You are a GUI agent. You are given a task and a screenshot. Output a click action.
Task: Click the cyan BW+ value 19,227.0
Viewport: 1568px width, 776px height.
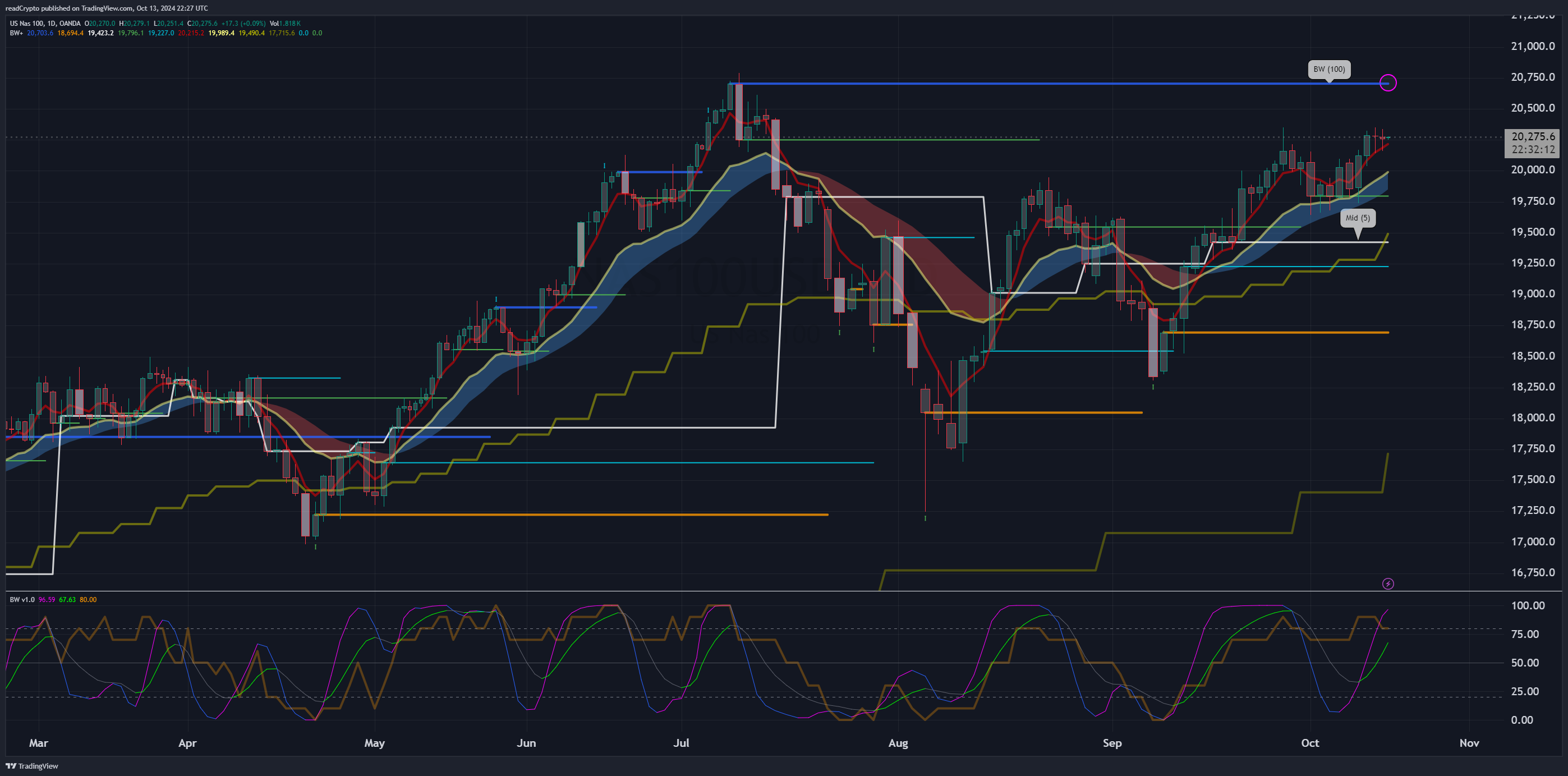162,33
